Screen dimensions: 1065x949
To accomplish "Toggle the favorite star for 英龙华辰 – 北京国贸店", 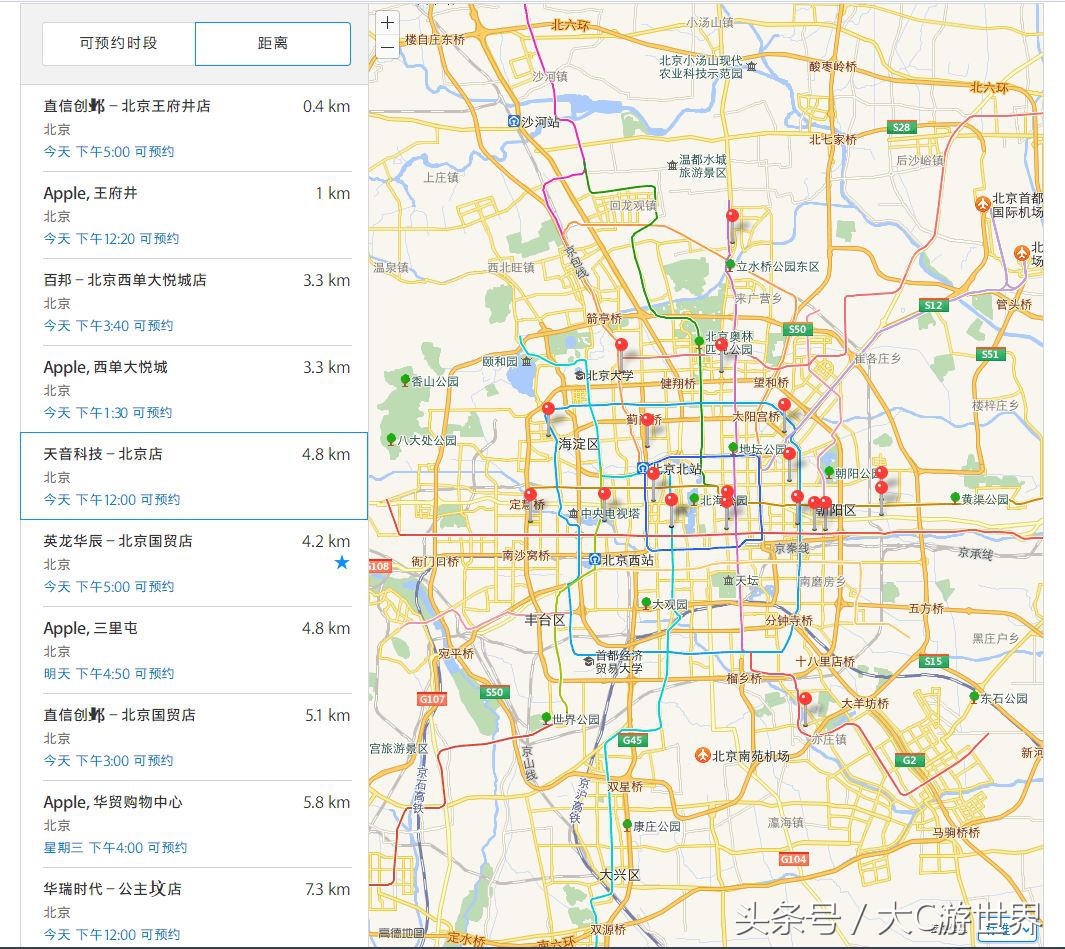I will (342, 563).
